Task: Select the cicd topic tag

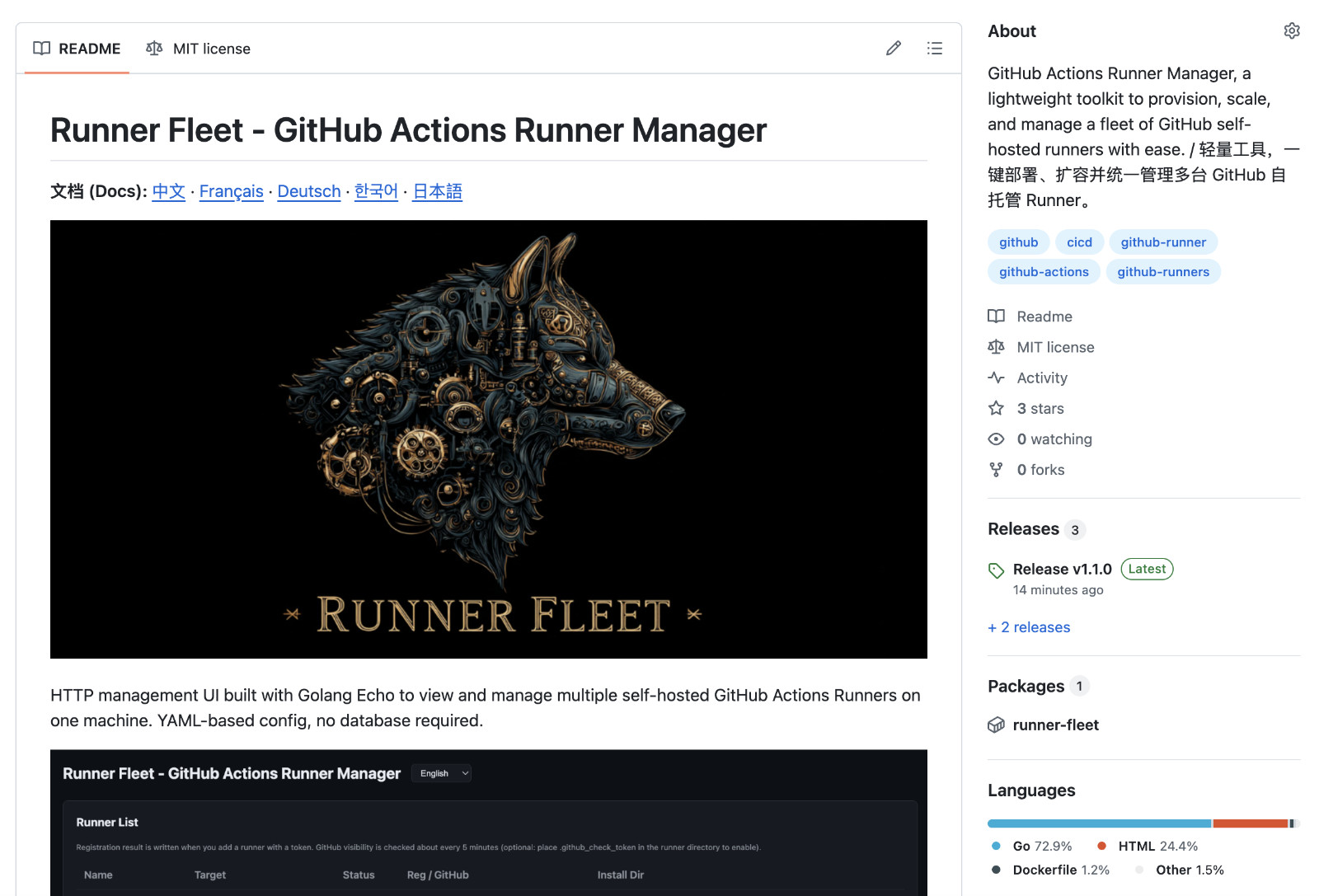Action: [1079, 242]
